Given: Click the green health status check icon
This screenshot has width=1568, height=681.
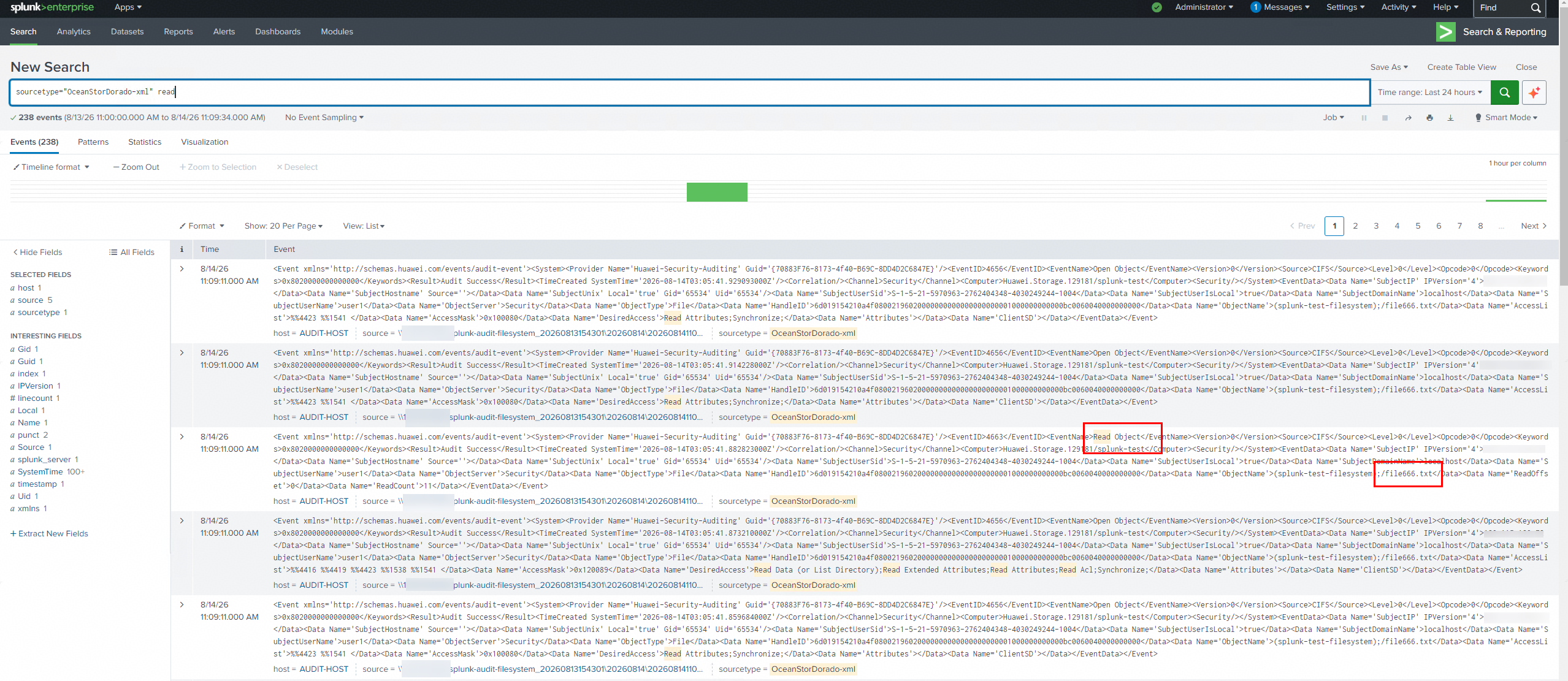Looking at the screenshot, I should click(1157, 7).
